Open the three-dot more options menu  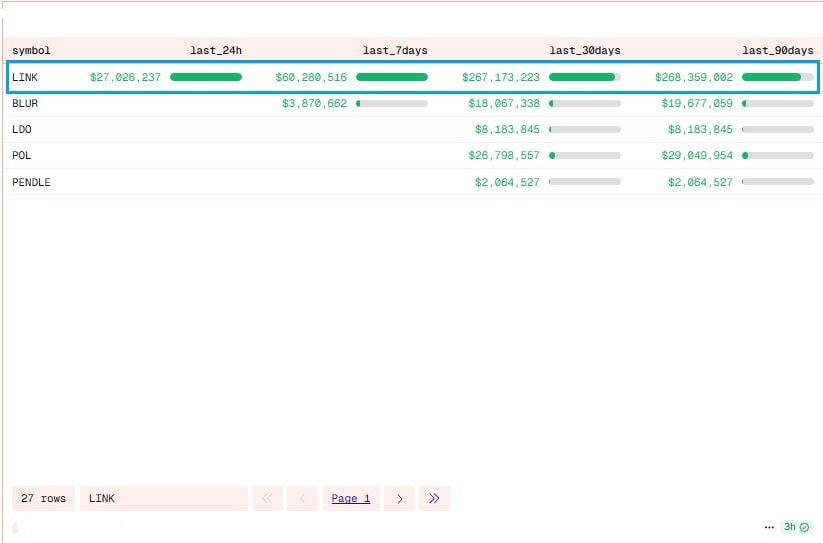(x=769, y=527)
